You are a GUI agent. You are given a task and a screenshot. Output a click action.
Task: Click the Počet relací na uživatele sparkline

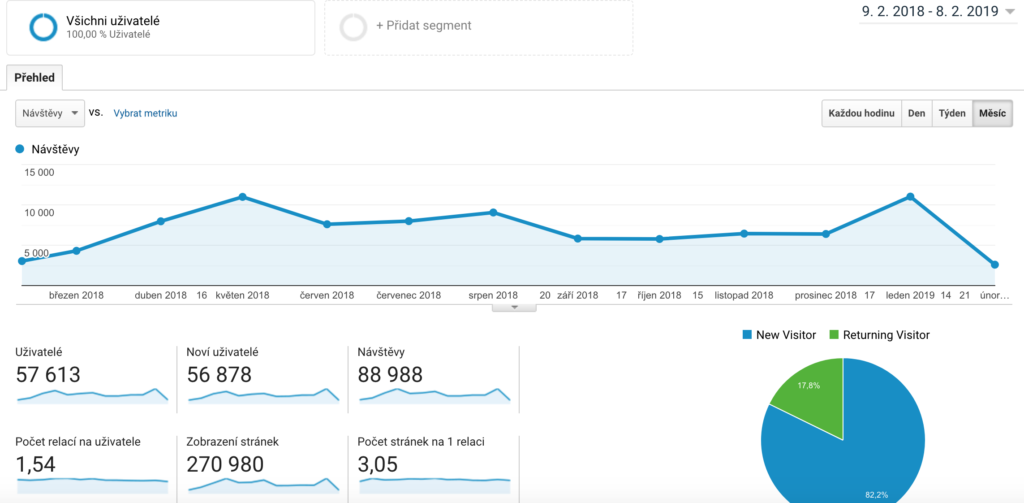click(x=92, y=481)
